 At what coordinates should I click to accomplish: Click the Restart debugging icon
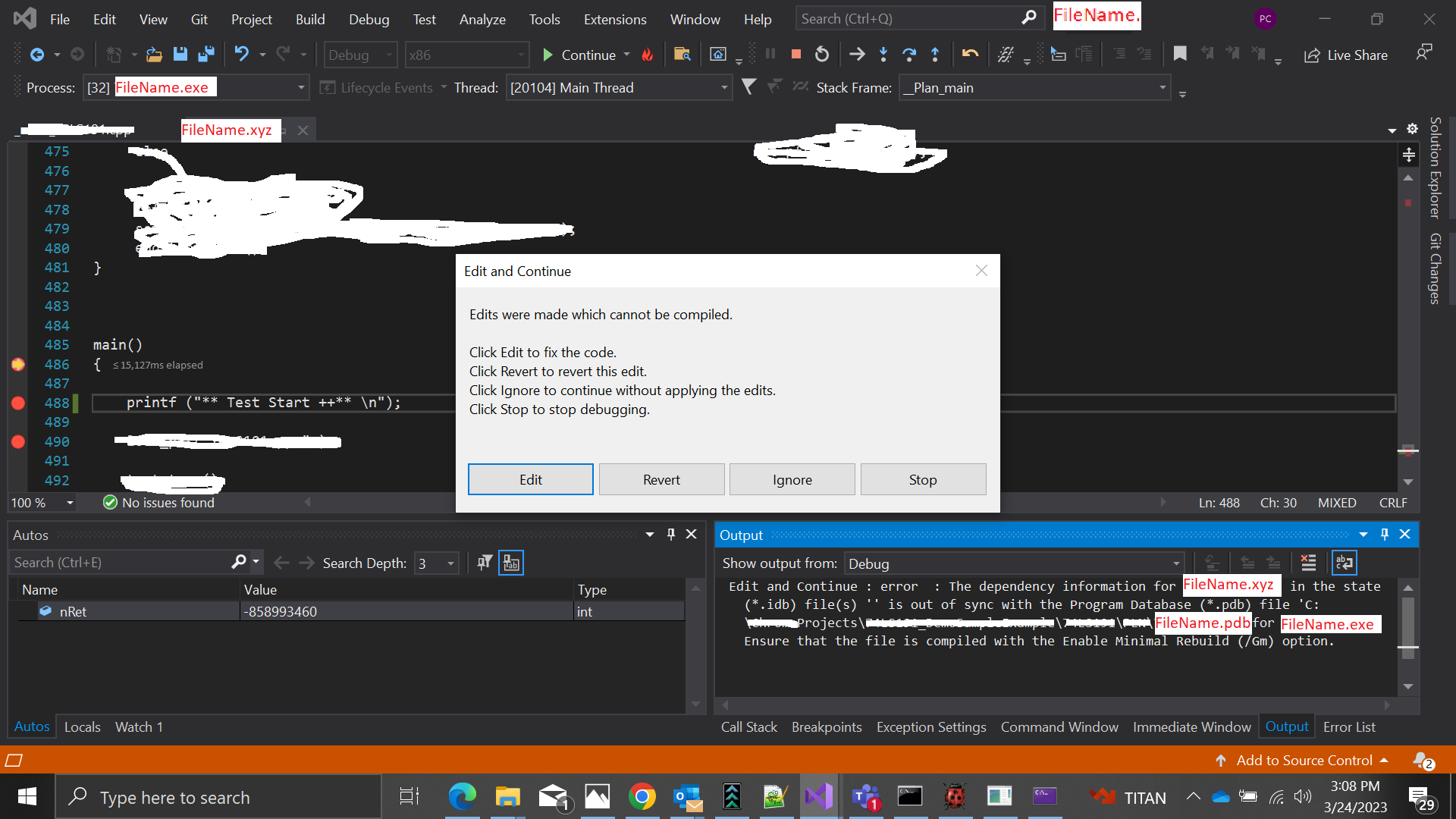coord(821,55)
